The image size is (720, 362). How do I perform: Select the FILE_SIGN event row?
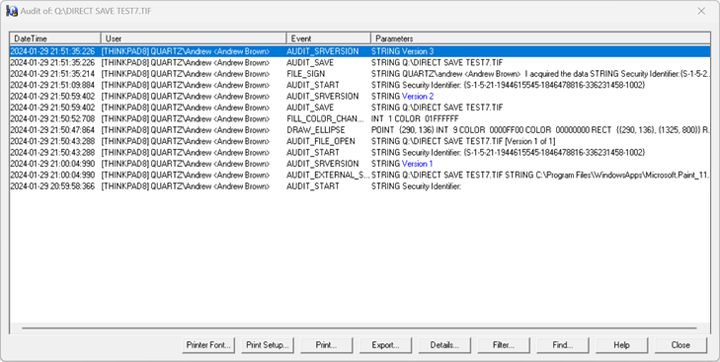pos(360,74)
